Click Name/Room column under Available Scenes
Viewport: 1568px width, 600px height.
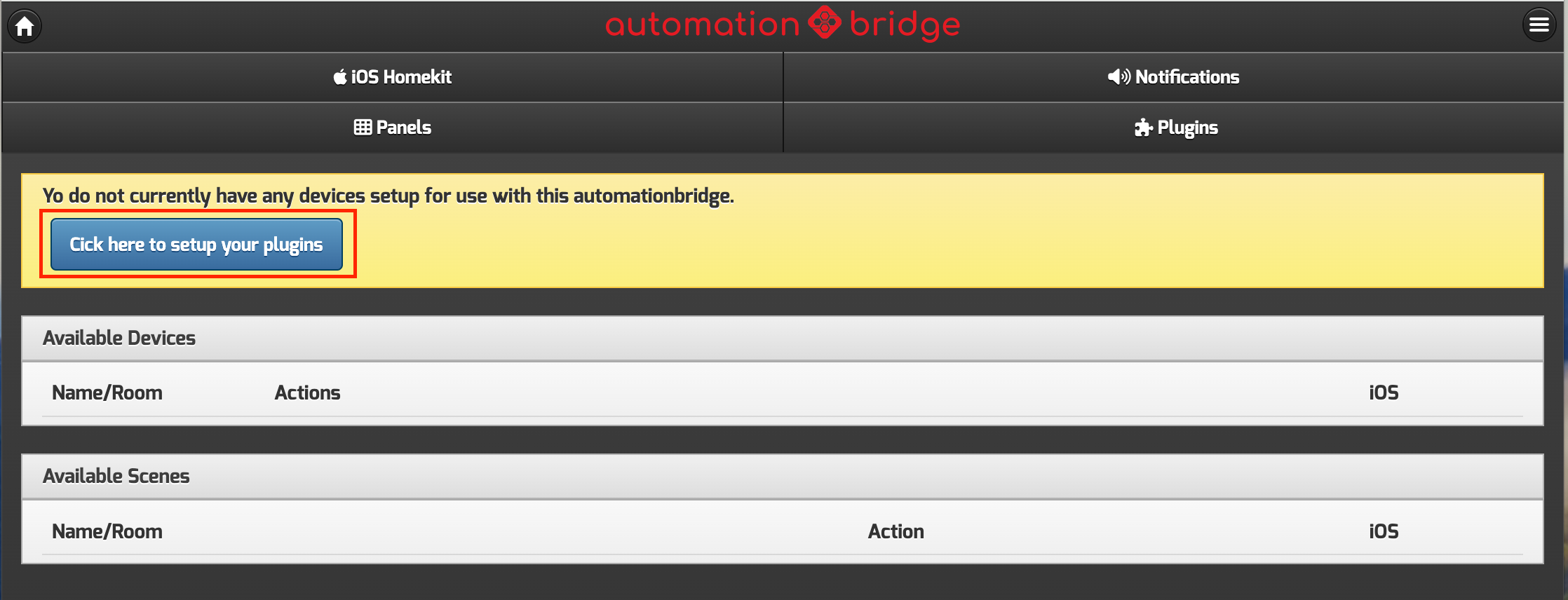(107, 531)
